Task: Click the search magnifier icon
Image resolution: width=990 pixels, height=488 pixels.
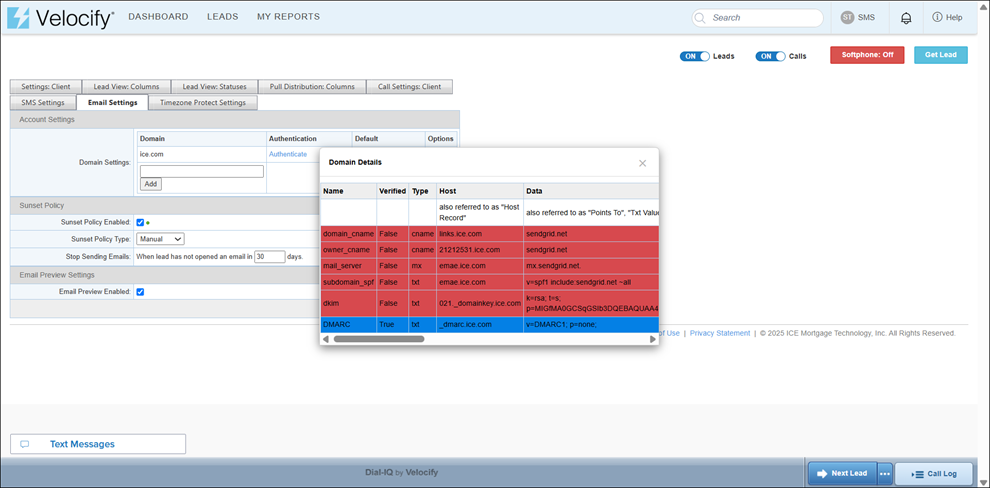Action: (x=700, y=18)
